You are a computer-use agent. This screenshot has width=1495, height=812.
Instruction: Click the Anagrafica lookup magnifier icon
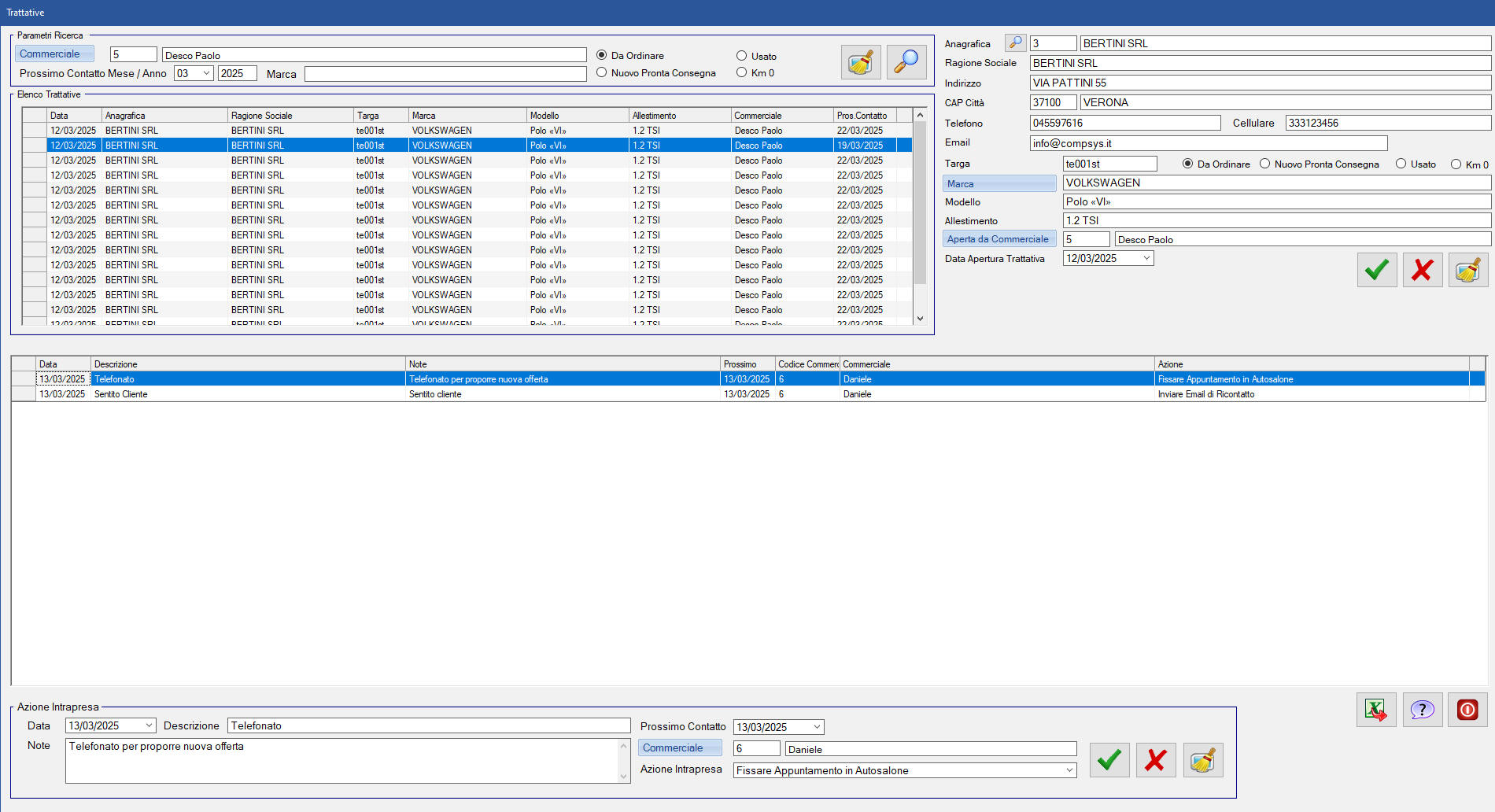pyautogui.click(x=1015, y=43)
